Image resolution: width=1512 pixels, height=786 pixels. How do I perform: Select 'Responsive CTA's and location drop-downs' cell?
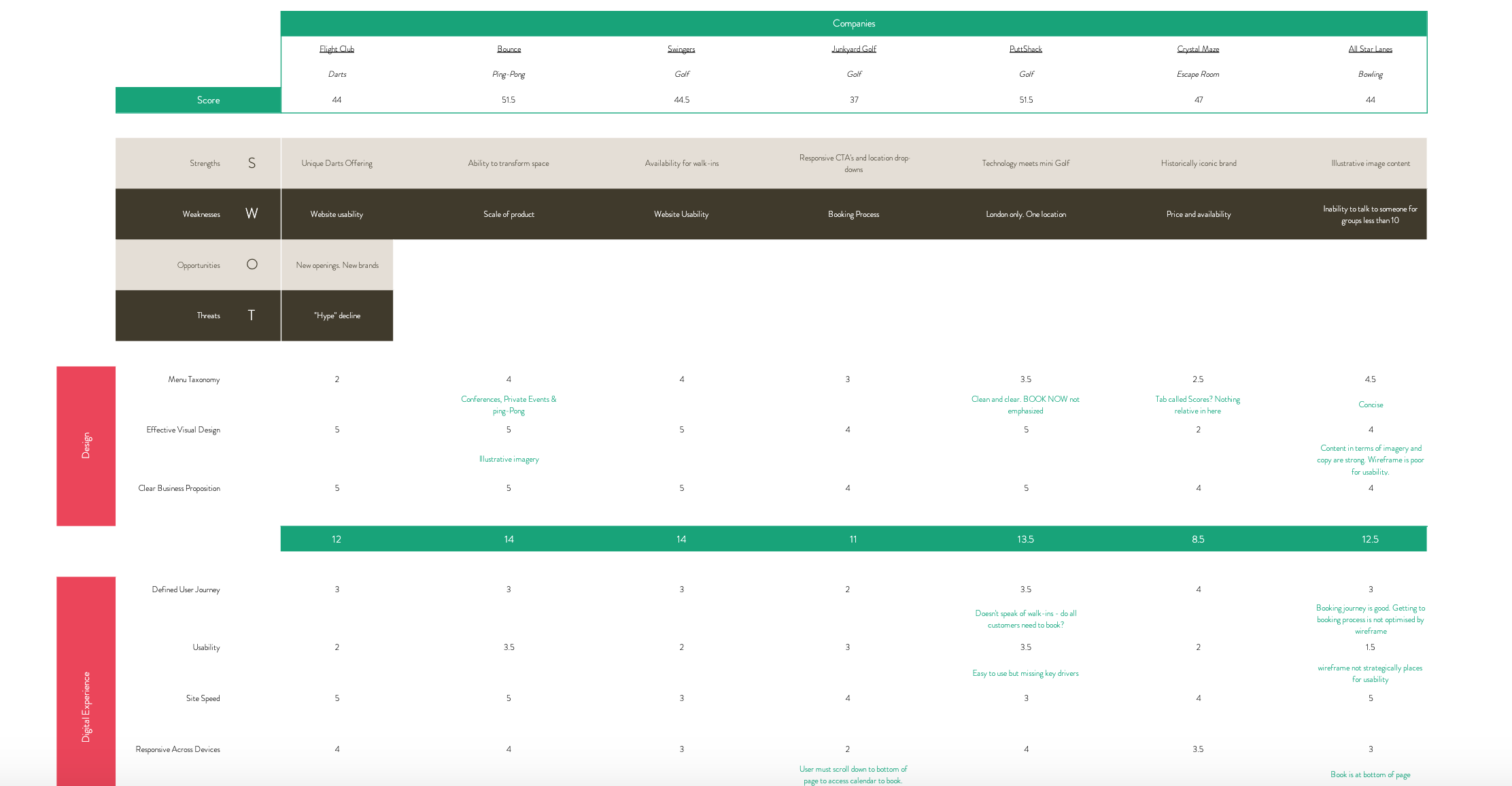[854, 163]
